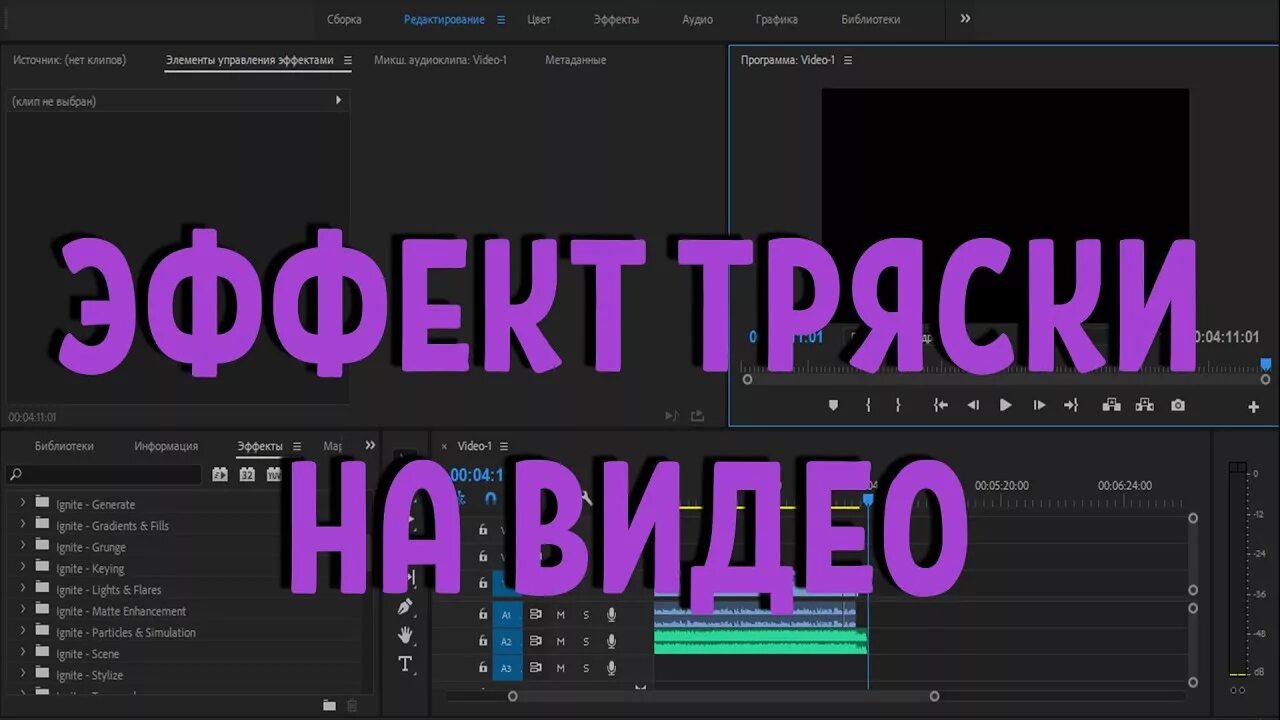1280x720 pixels.
Task: Mute audio track A3
Action: click(561, 668)
